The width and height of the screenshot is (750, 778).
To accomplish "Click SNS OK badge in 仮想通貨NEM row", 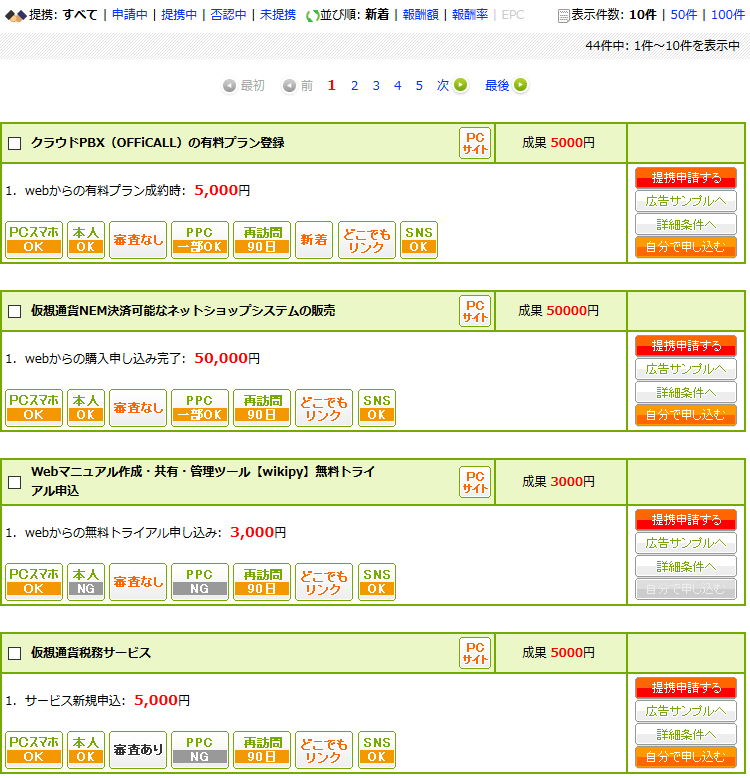I will tap(377, 408).
